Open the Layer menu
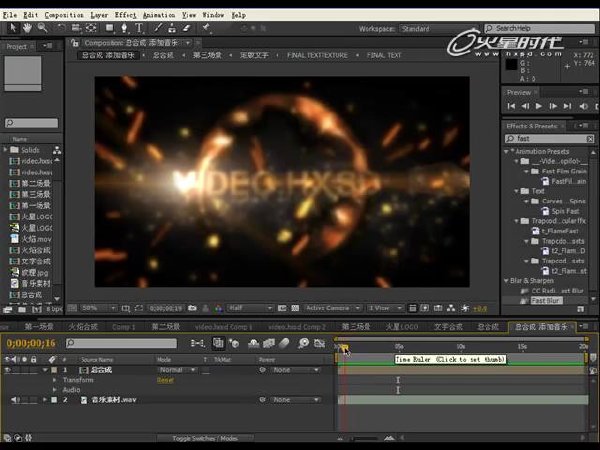This screenshot has width=600, height=450. (99, 15)
